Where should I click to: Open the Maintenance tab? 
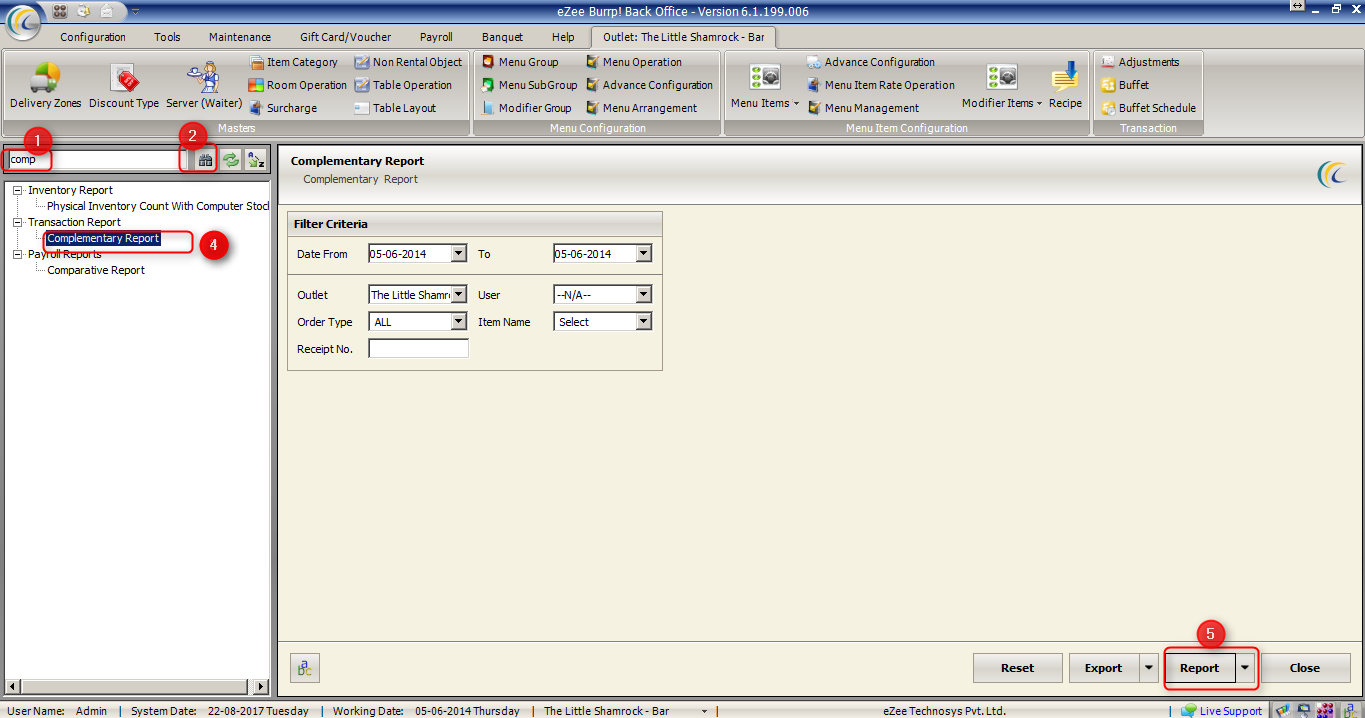[x=240, y=37]
